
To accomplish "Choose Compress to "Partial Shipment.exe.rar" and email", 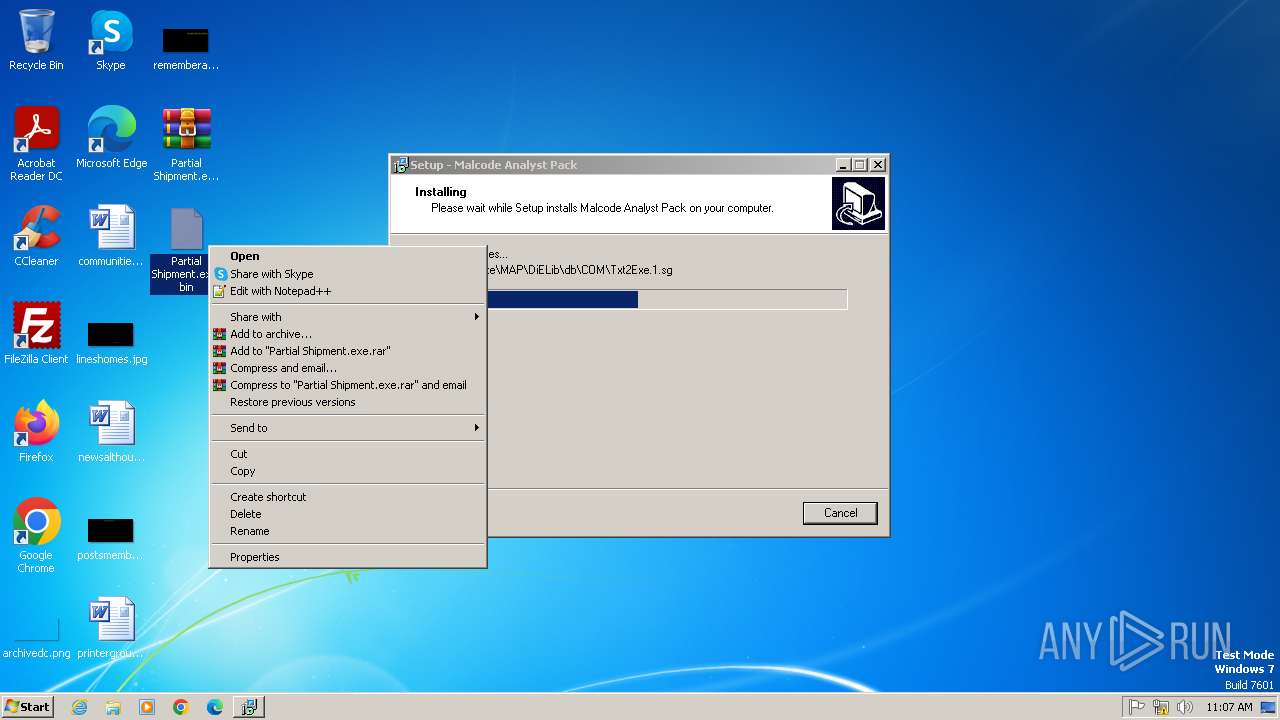I will (x=347, y=385).
